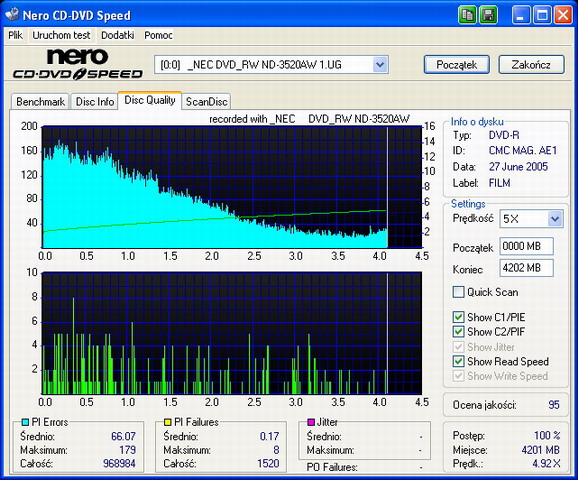Viewport: 578px width, 480px height.
Task: Open the NEC drive selection dropdown
Action: pyautogui.click(x=380, y=65)
